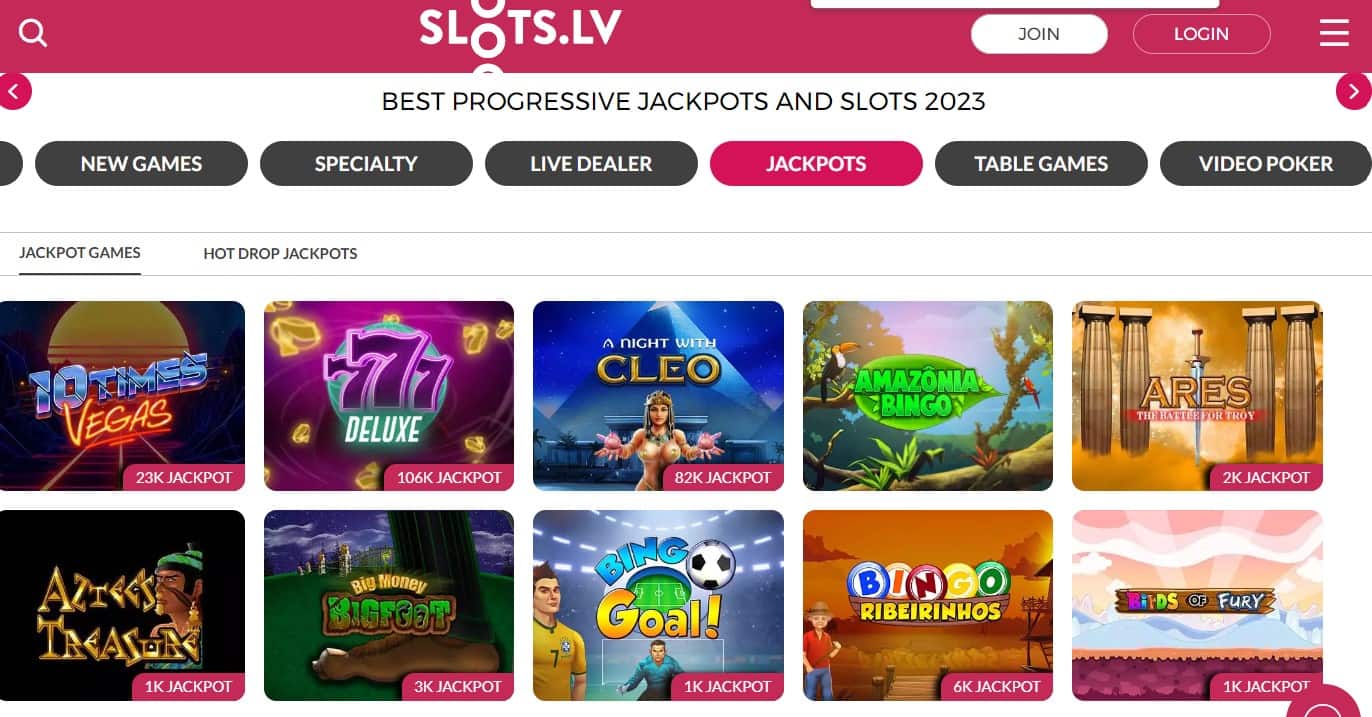Switch to Hot Drop Jackpots tab
Viewport: 1372px width, 717px height.
[280, 254]
